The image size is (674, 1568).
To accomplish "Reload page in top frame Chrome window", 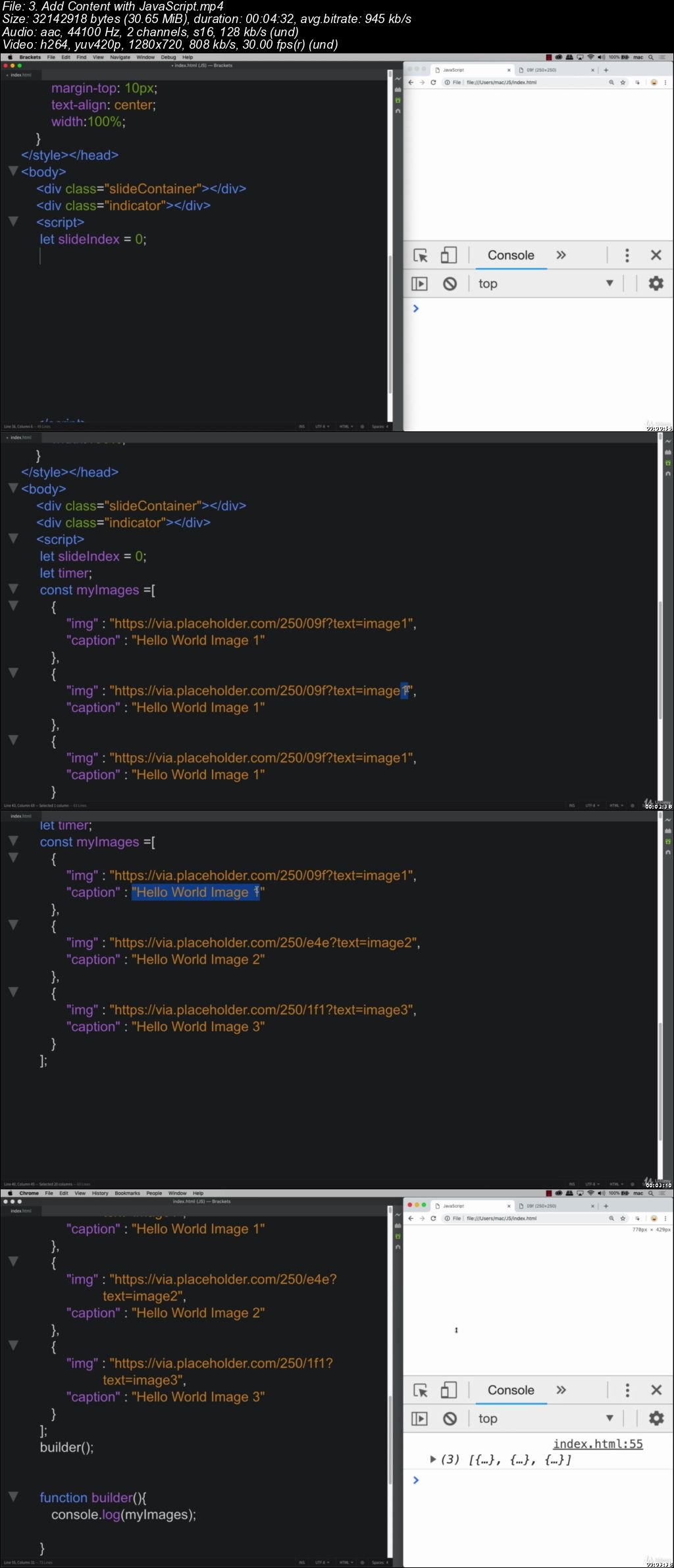I will point(433,82).
